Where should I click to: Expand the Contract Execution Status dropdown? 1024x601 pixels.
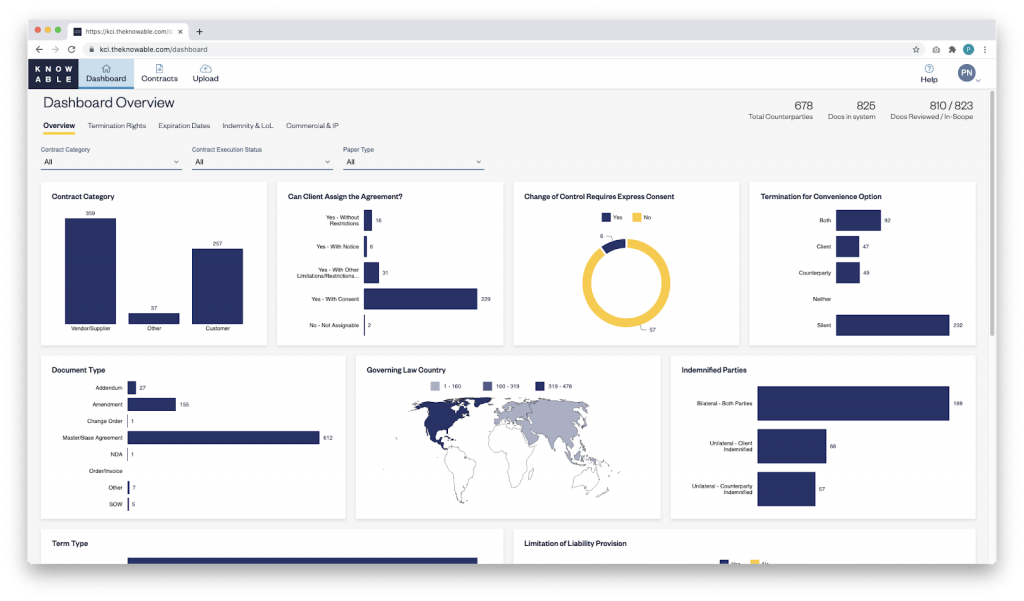click(262, 161)
